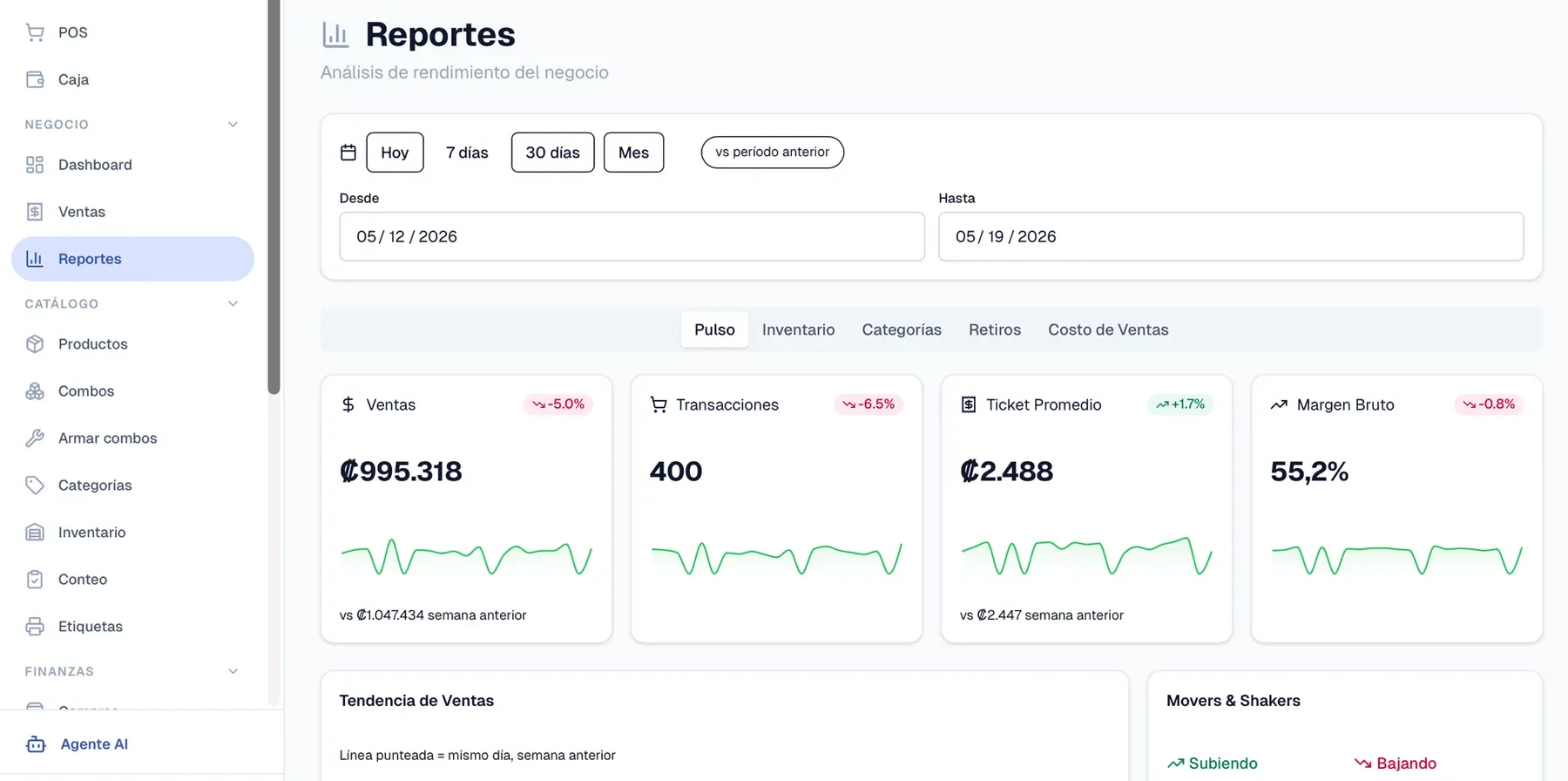Click the sidebar scrollbar thumb

point(274,196)
